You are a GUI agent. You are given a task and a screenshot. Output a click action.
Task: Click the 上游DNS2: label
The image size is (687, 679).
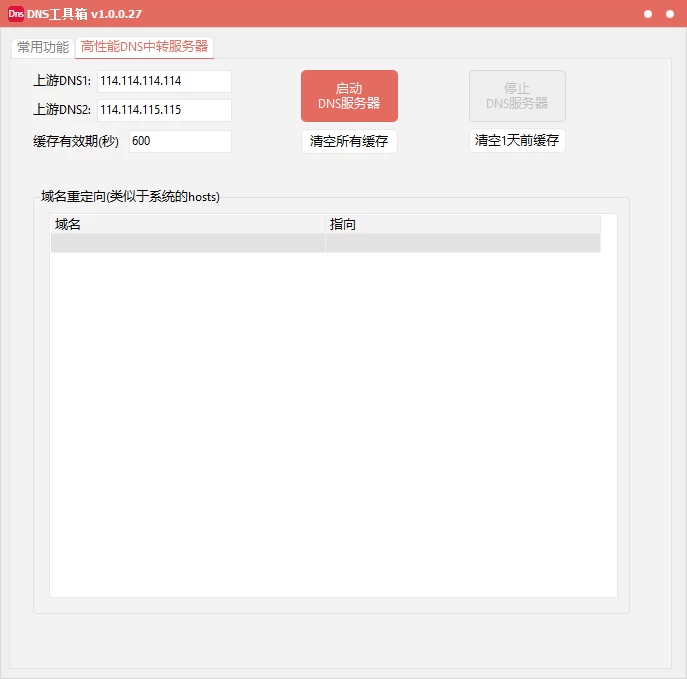click(x=62, y=109)
